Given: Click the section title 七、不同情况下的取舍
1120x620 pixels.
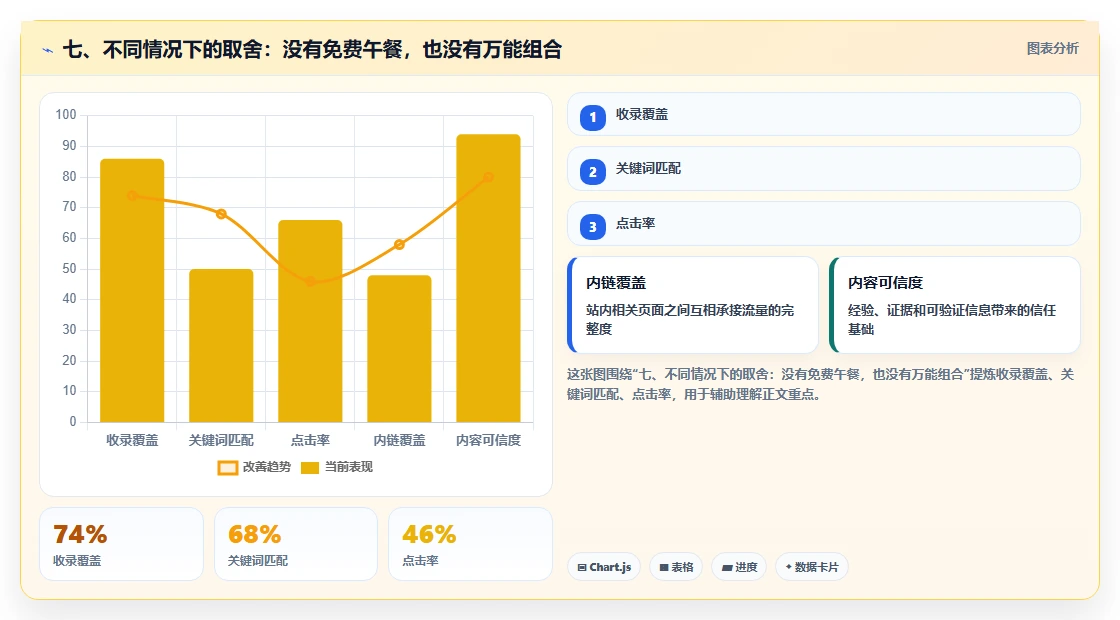Looking at the screenshot, I should point(312,50).
